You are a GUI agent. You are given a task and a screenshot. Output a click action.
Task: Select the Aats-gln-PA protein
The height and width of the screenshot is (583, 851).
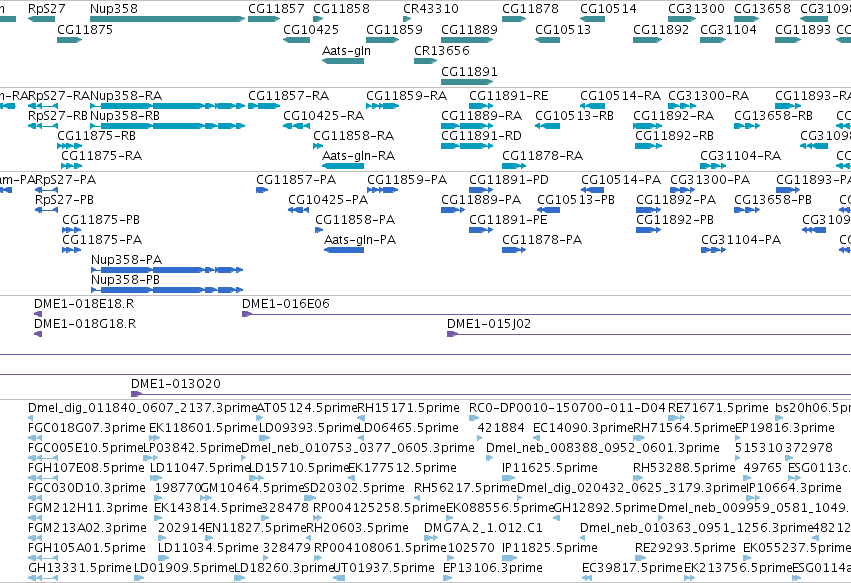click(x=344, y=250)
